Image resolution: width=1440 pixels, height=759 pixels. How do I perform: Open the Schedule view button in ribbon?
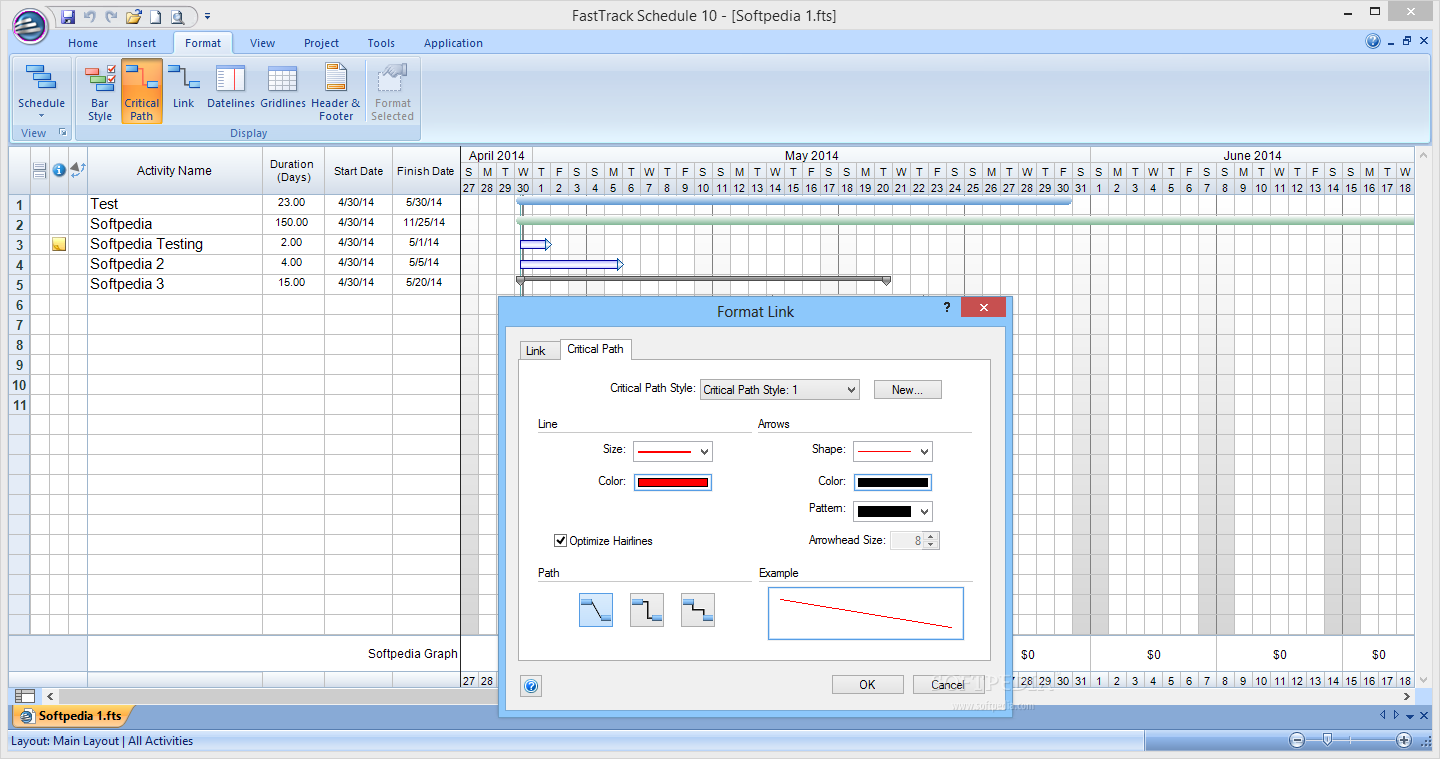coord(41,92)
